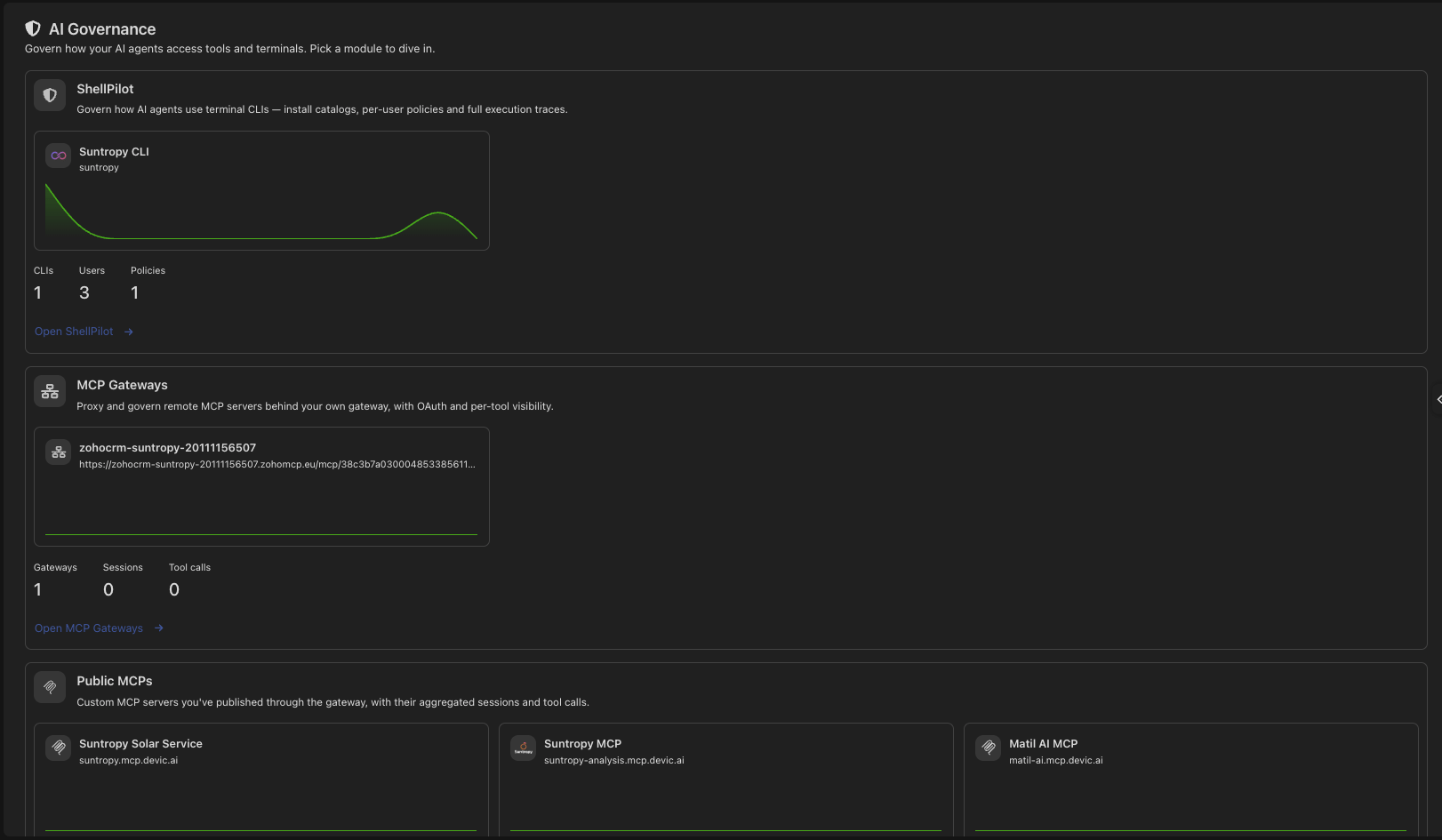Click the Suntropy MCP logo icon
This screenshot has width=1442, height=840.
(524, 748)
